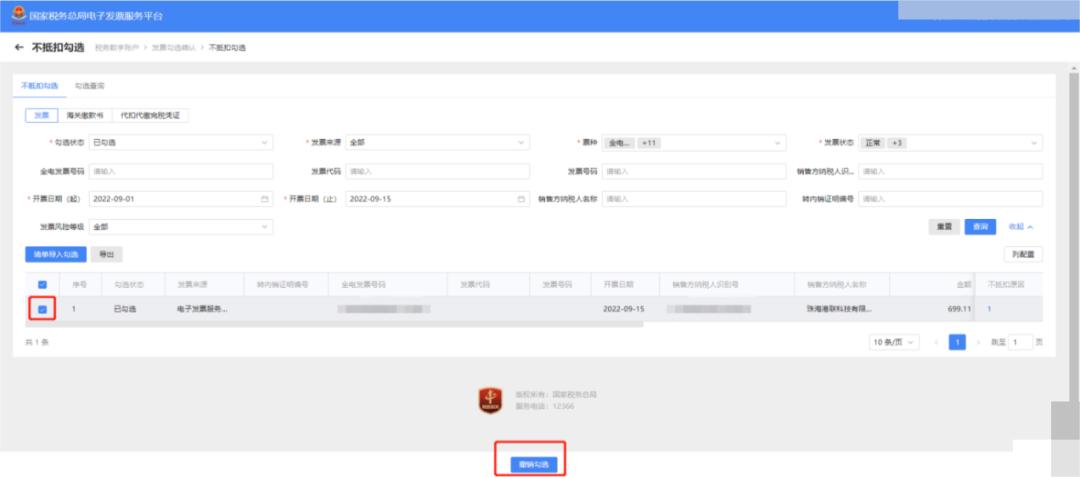Click the tax bureau emblem logo in header
Viewport: 1080px width, 477px height.
(18, 16)
